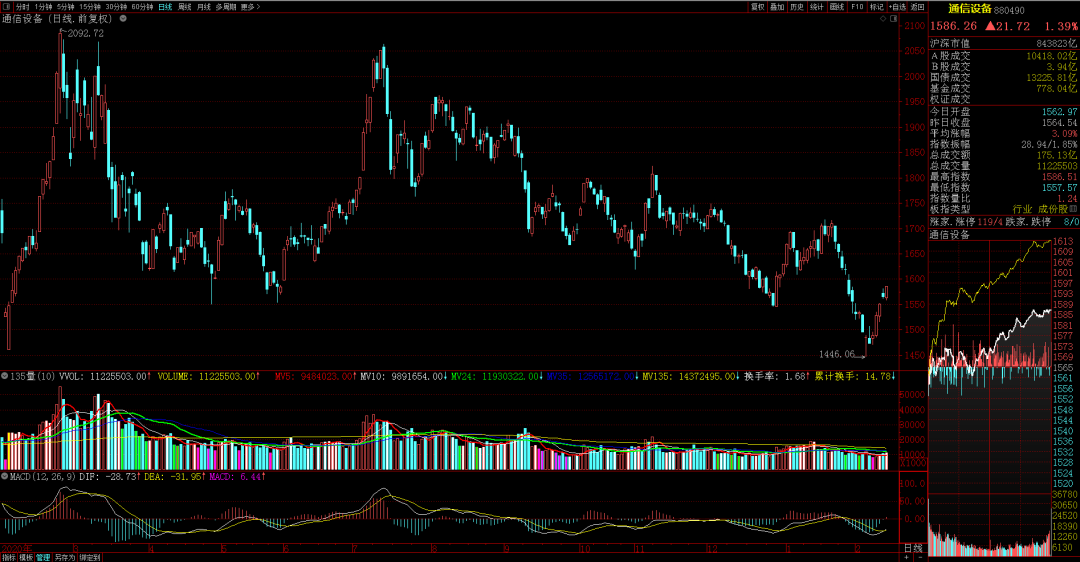Click the round icon beside 135量(10) volume label
This screenshot has height=562, width=1080.
(5, 376)
